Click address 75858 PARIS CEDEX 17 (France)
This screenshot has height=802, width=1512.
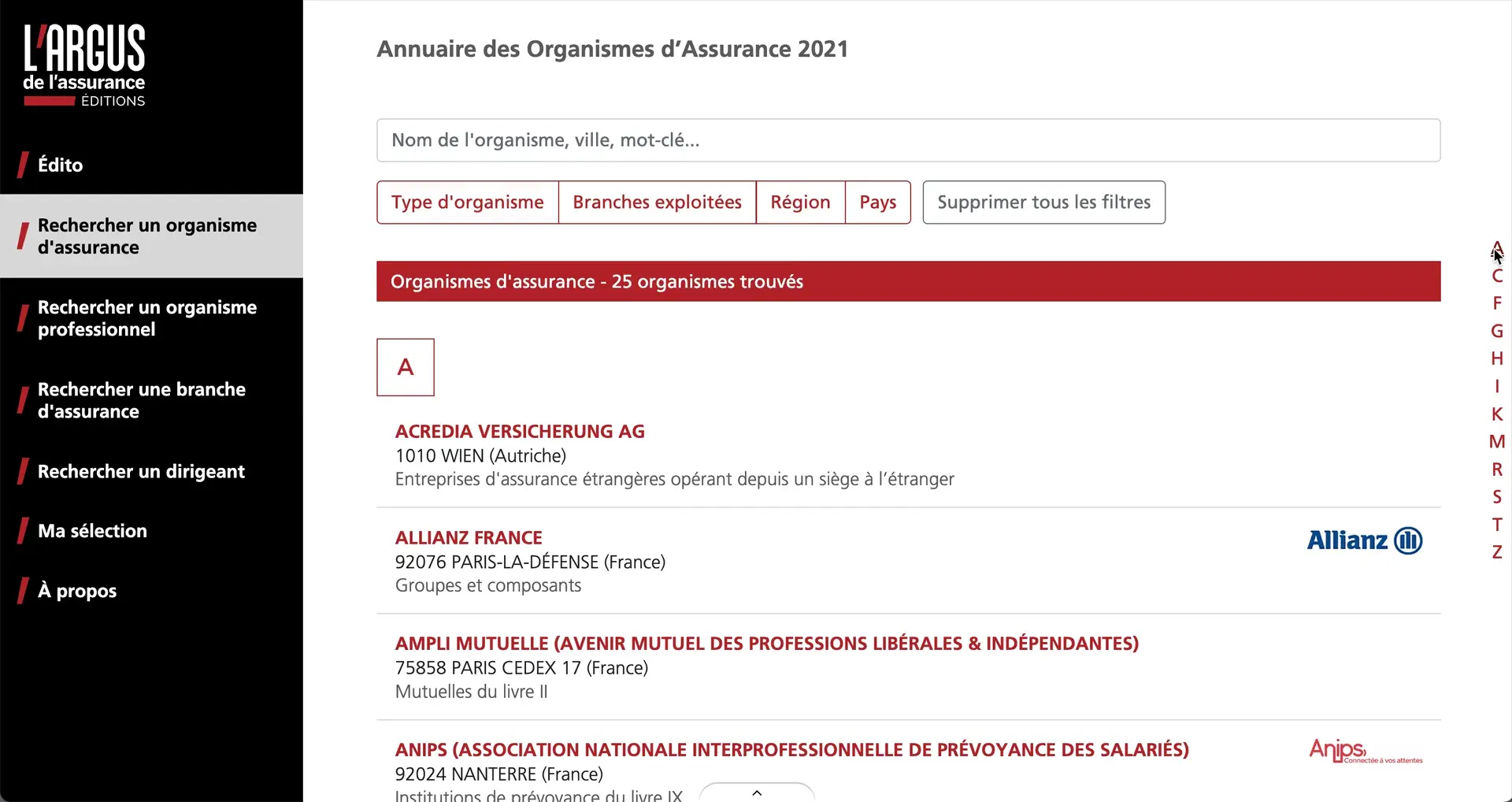[521, 668]
